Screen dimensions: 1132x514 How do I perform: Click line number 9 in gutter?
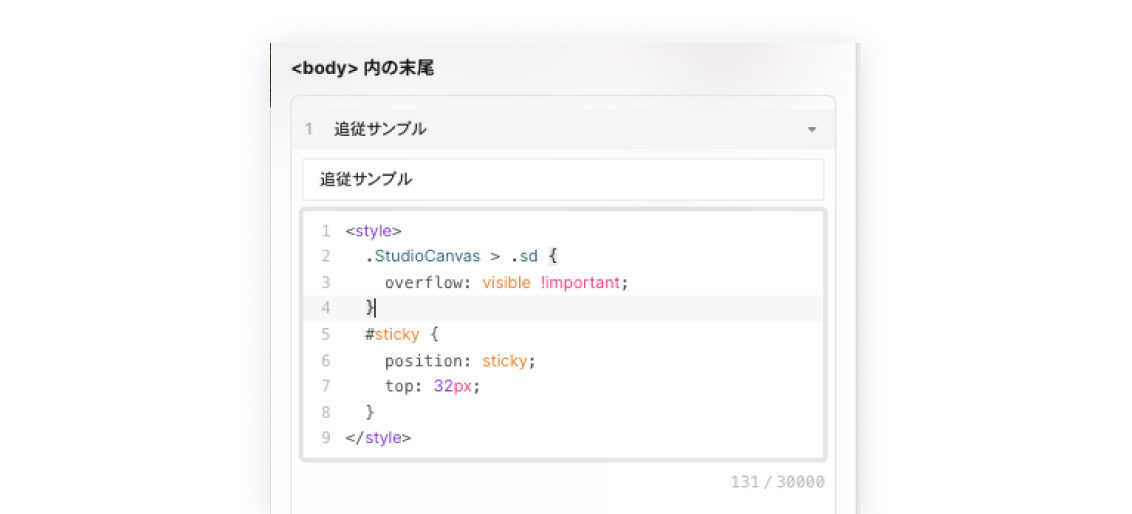(x=326, y=437)
